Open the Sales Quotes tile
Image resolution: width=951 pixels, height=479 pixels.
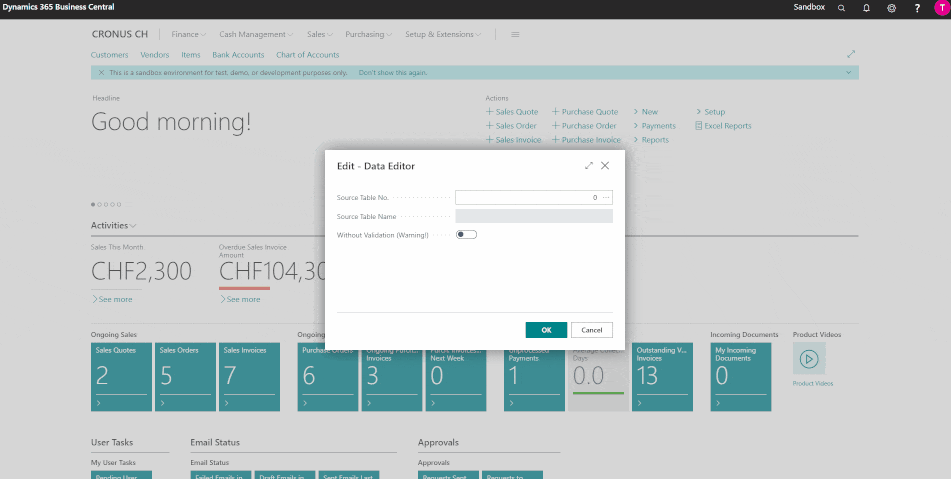coord(121,377)
